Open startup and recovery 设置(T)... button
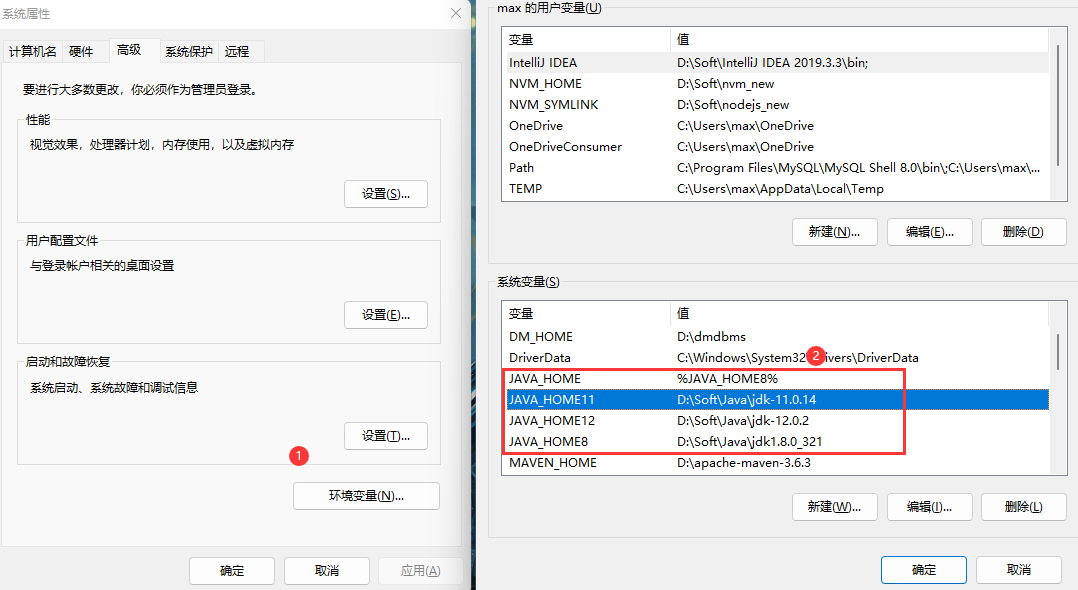Image resolution: width=1078 pixels, height=590 pixels. tap(386, 436)
